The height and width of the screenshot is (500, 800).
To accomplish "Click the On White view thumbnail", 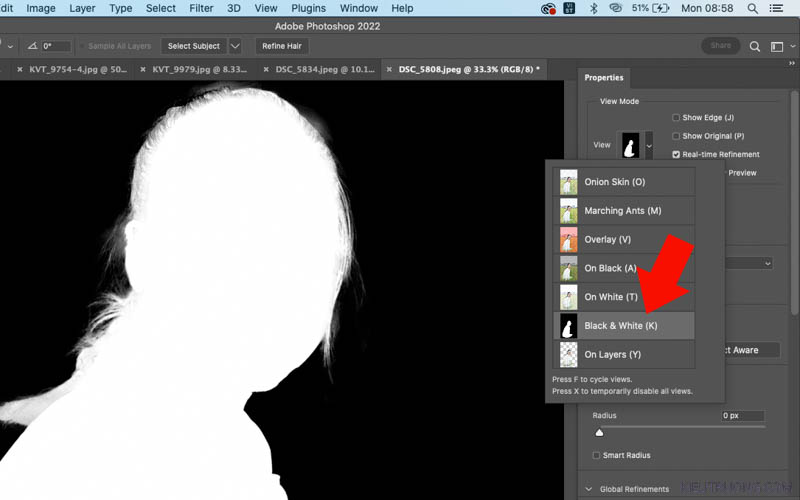I will pyautogui.click(x=568, y=297).
